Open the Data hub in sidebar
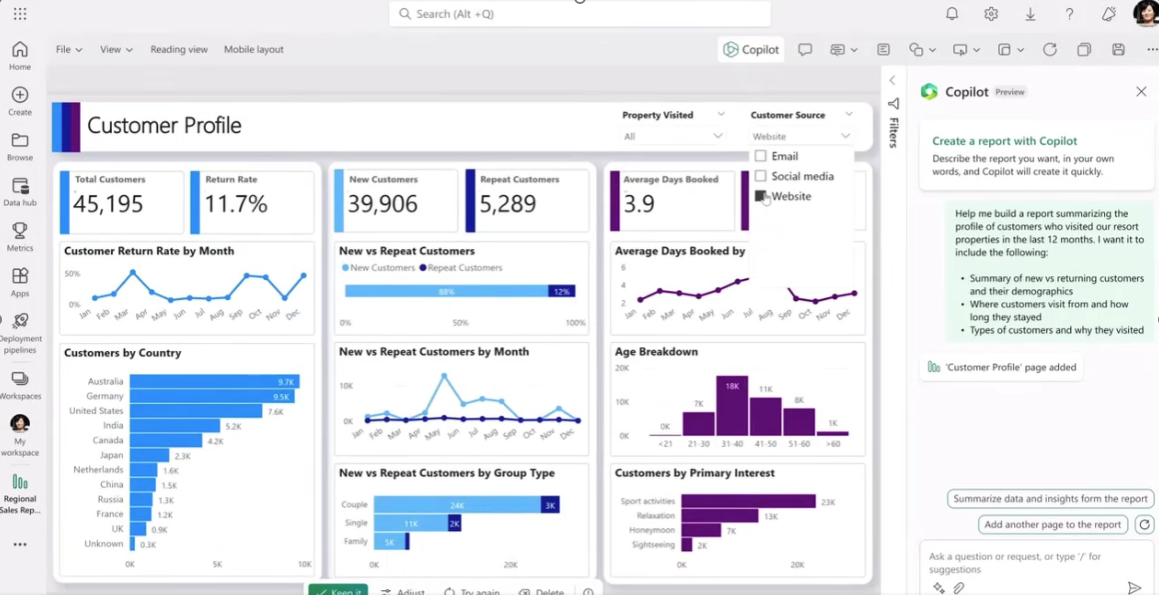This screenshot has width=1159, height=595. point(20,191)
